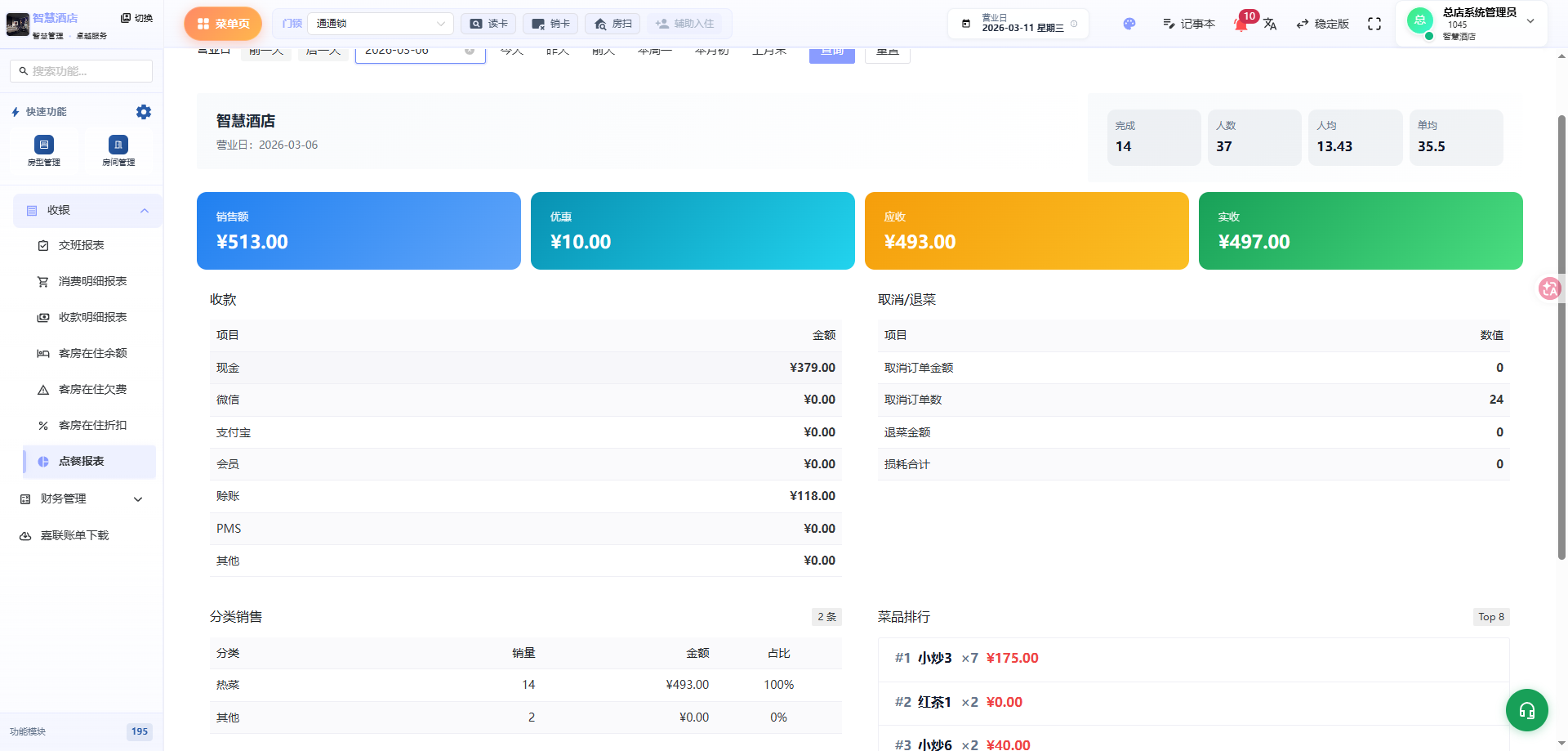Open the 通通锁 door lock dropdown
This screenshot has height=751, width=1568.
380,24
